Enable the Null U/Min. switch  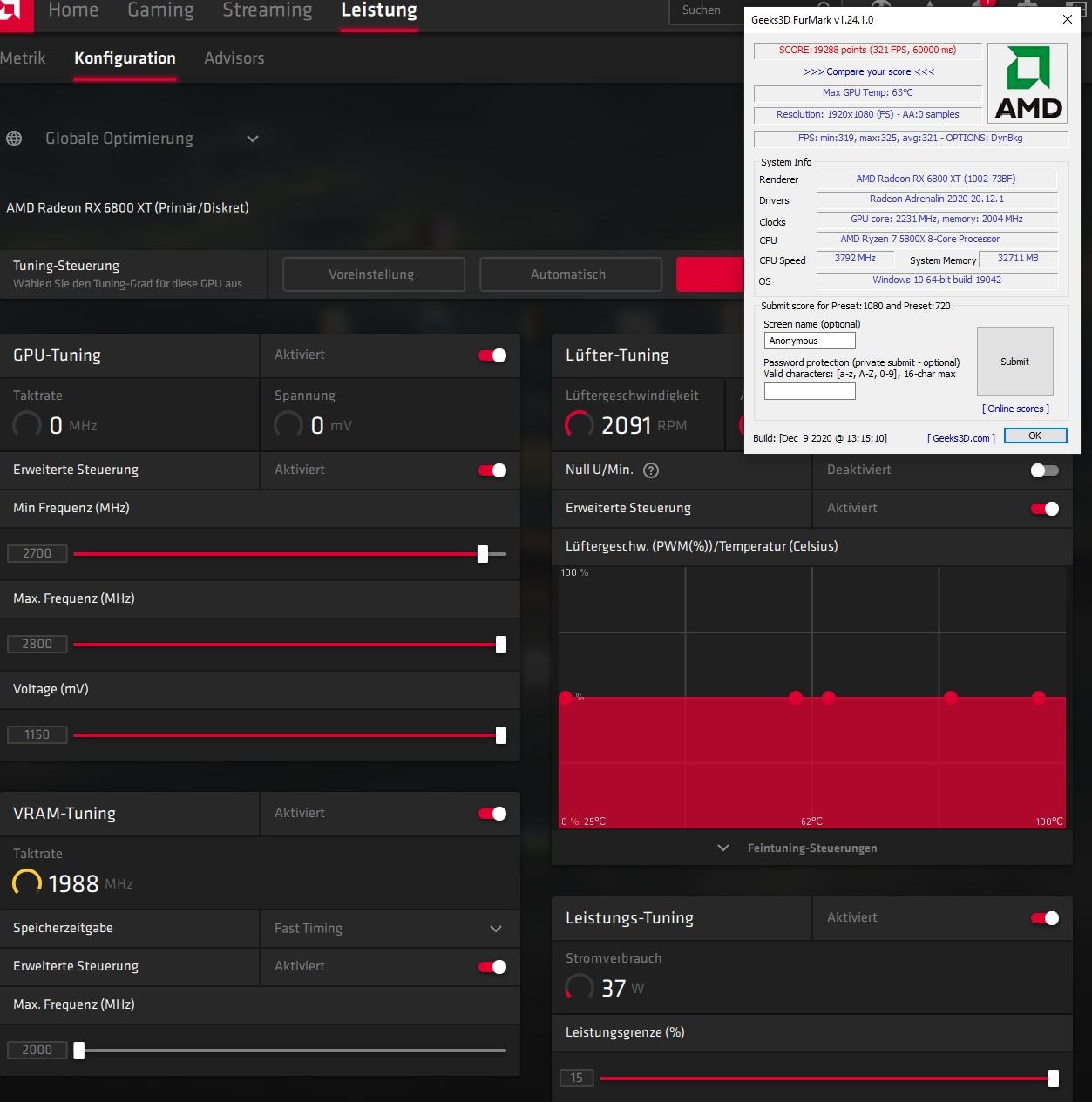pos(1045,470)
